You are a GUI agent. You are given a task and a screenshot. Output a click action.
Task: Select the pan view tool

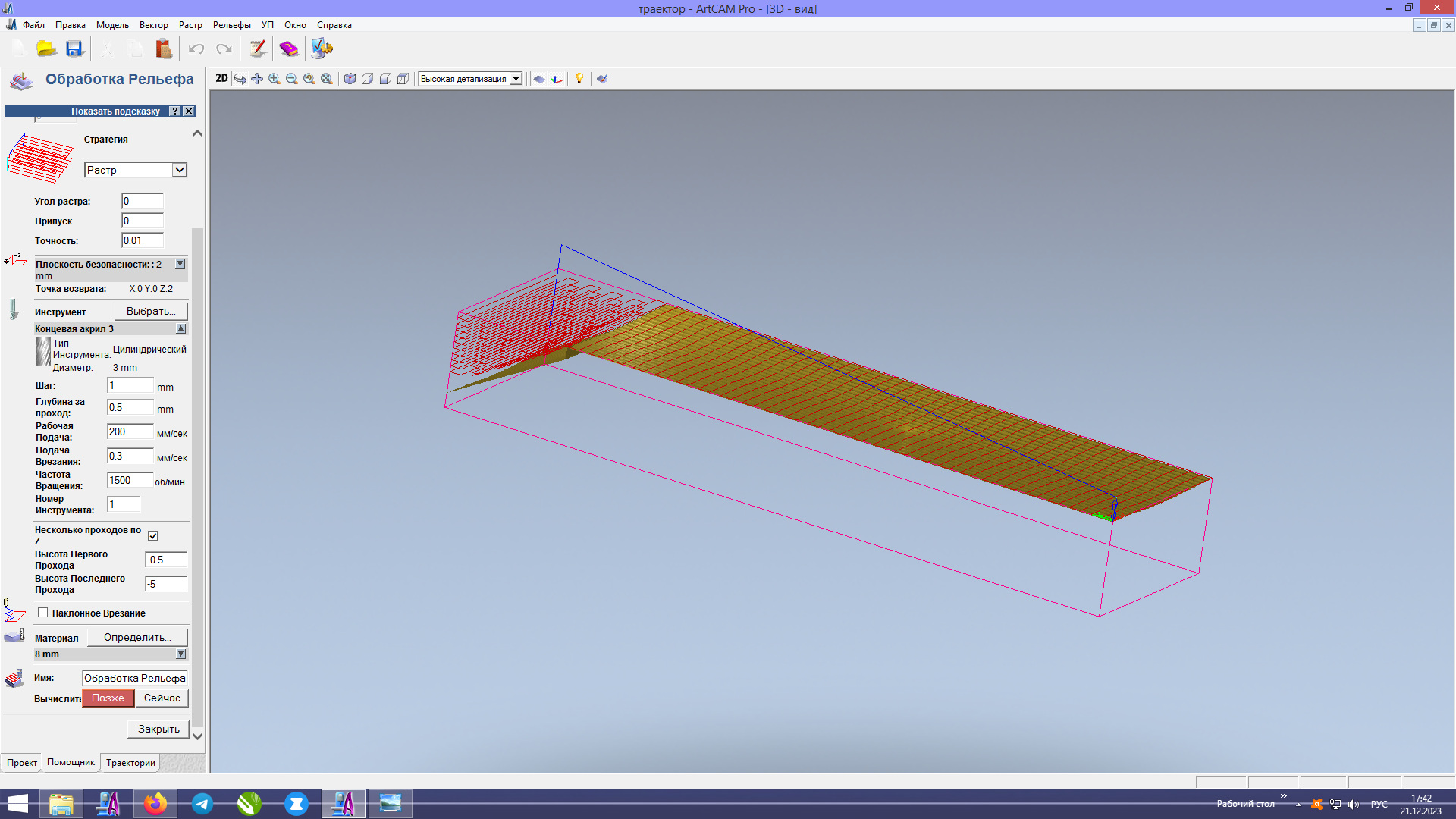[257, 79]
